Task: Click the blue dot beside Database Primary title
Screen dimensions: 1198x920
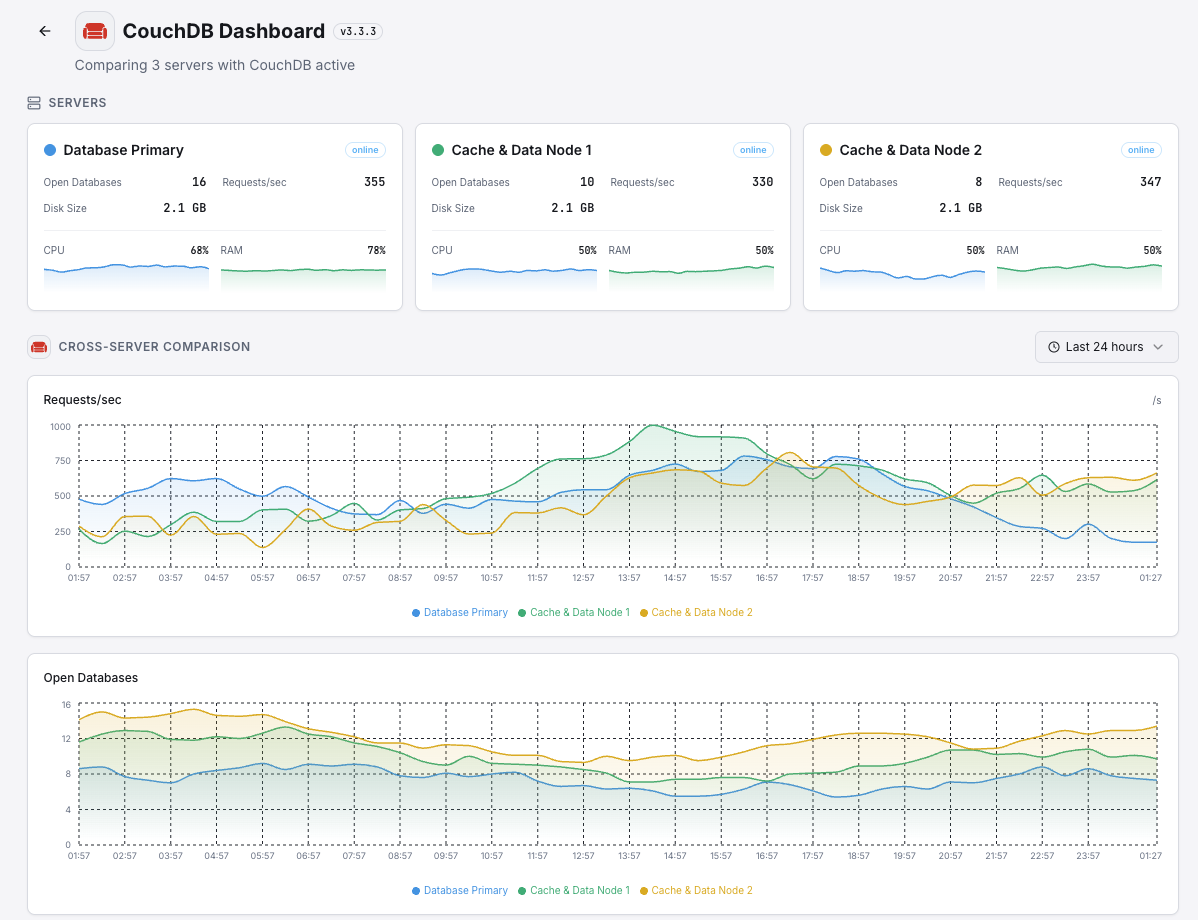Action: [50, 150]
